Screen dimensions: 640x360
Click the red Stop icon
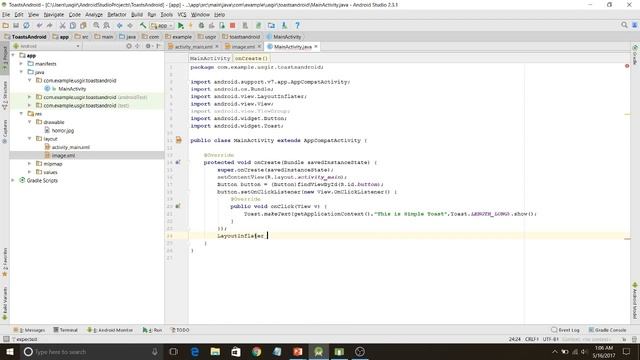233,25
